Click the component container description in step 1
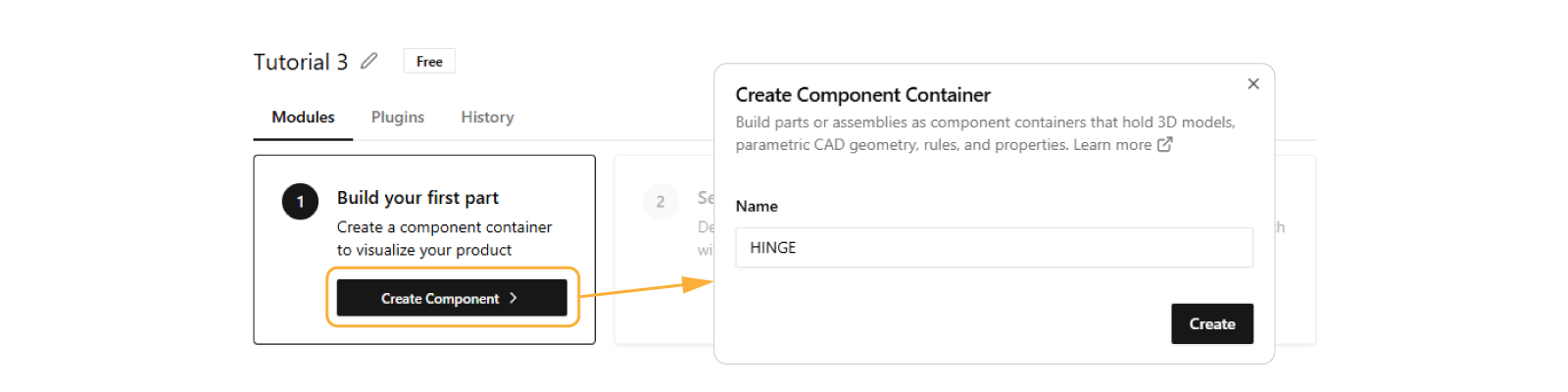The image size is (1568, 392). pyautogui.click(x=444, y=238)
